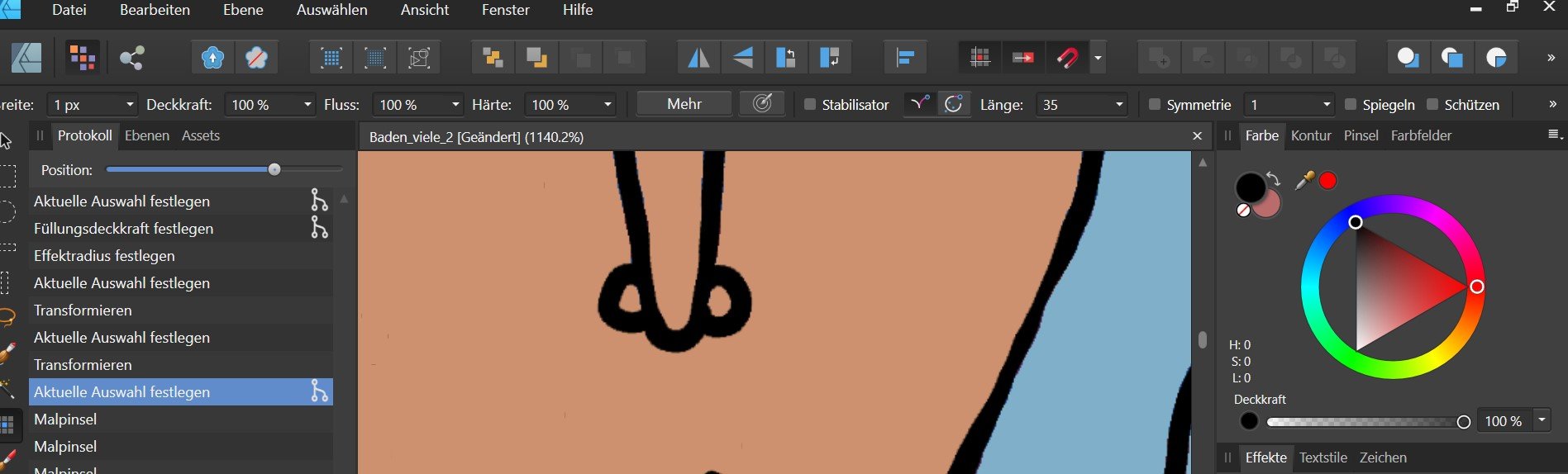Viewport: 1568px width, 474px height.
Task: Select Insert Behind Selection target icon
Action: [1408, 58]
